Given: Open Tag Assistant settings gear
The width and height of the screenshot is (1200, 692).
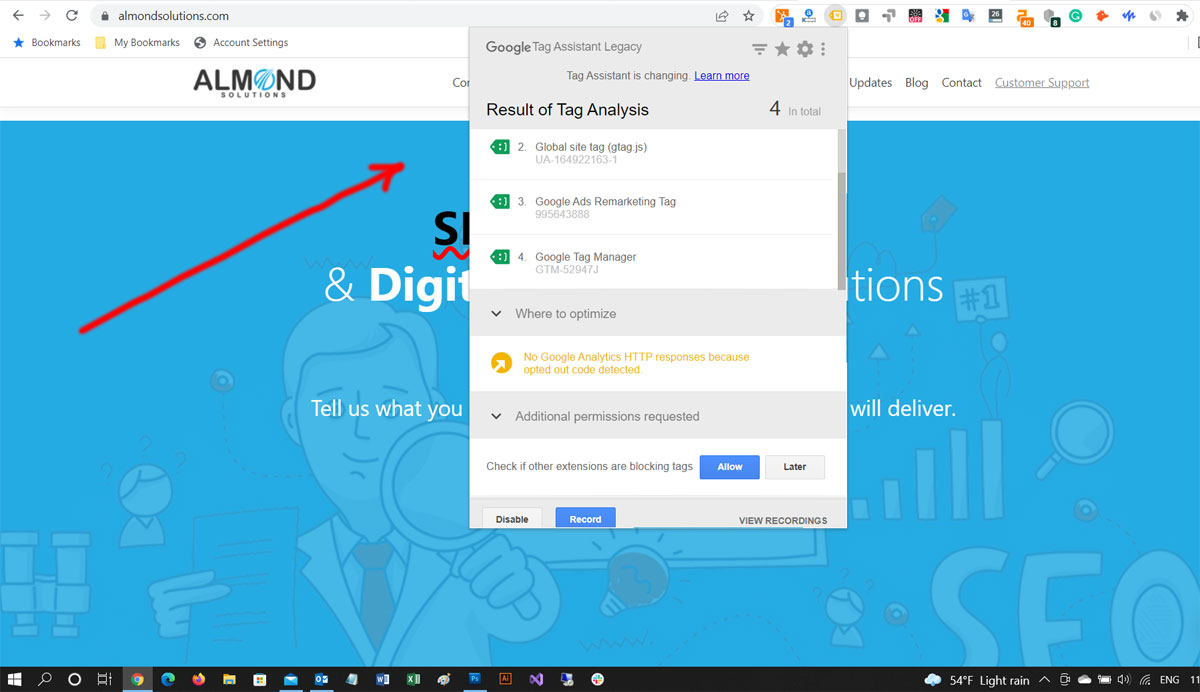Looking at the screenshot, I should (804, 49).
